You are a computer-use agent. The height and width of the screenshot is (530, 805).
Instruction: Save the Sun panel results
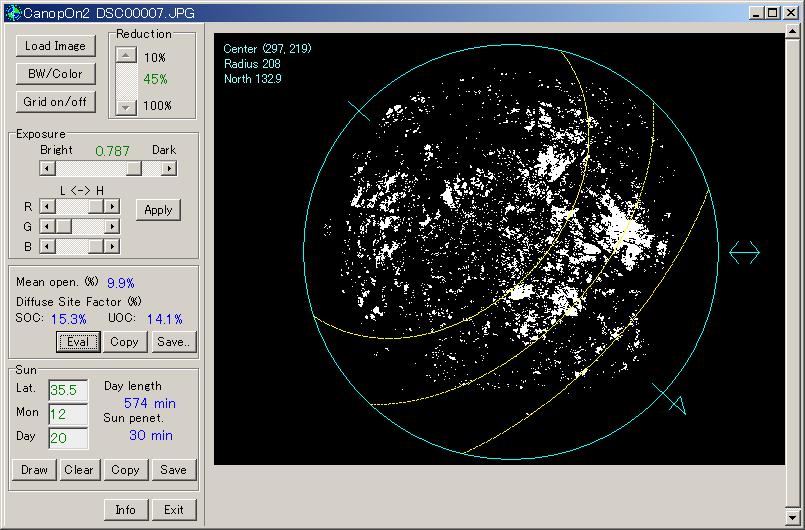tap(174, 470)
